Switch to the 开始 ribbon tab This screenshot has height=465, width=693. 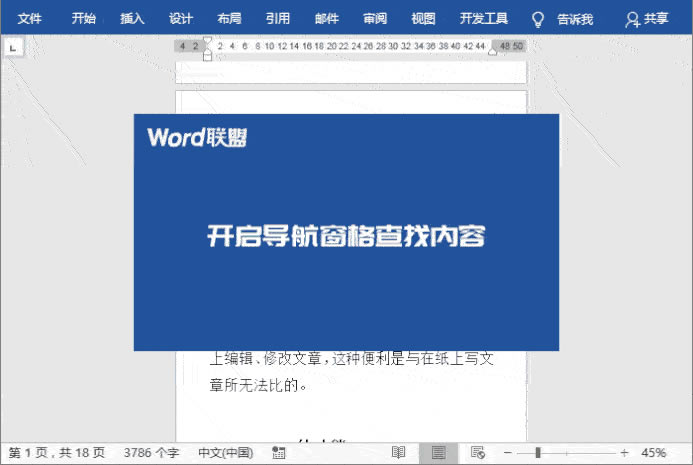84,19
